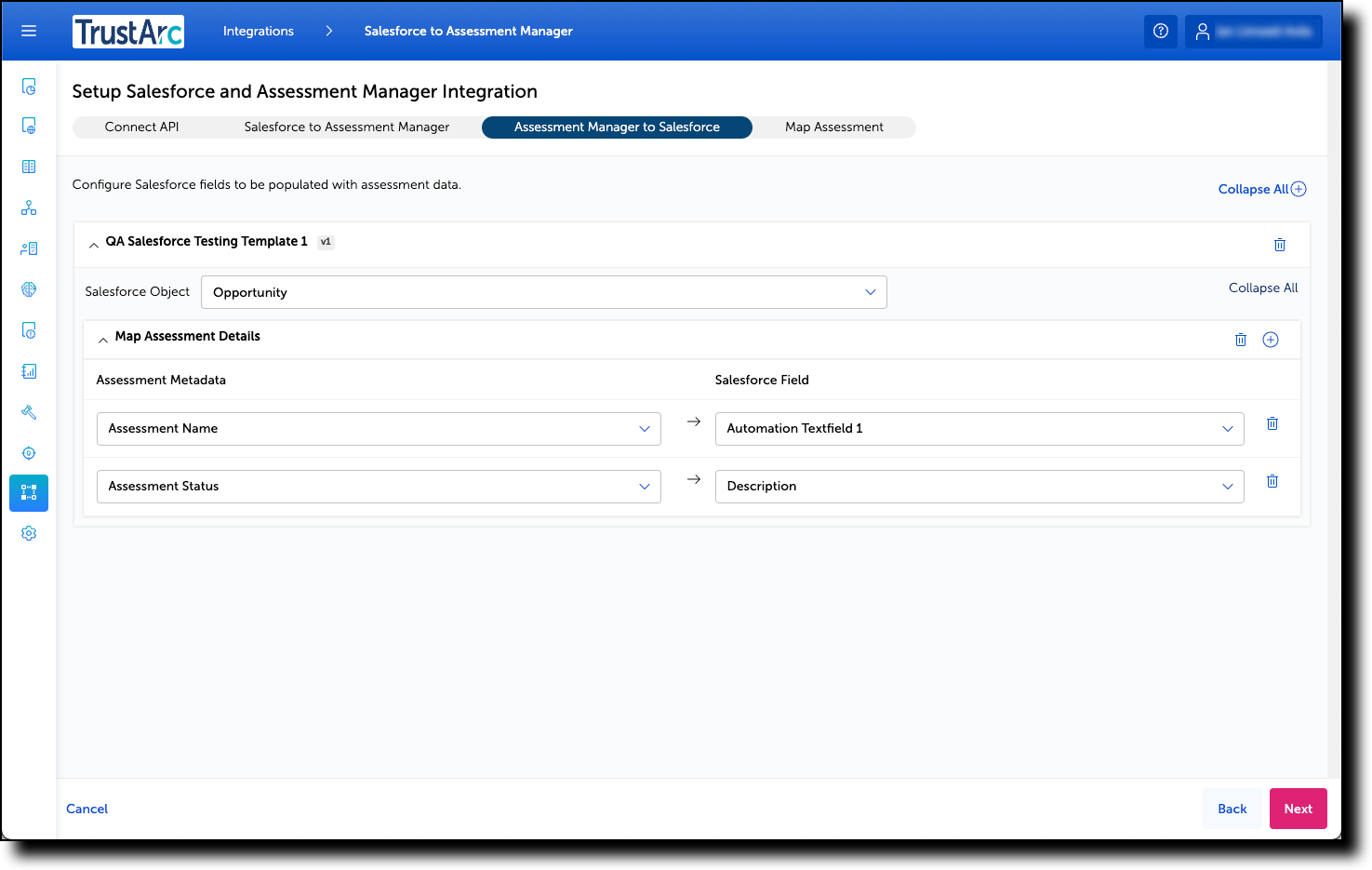
Task: Click the user profile in the top bar
Action: click(1253, 31)
